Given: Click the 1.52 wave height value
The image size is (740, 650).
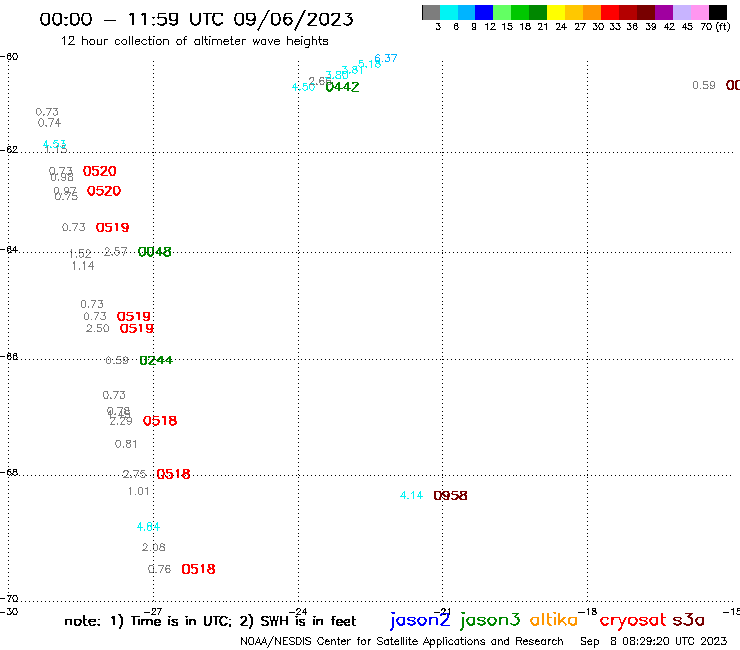Looking at the screenshot, I should click(x=80, y=254).
